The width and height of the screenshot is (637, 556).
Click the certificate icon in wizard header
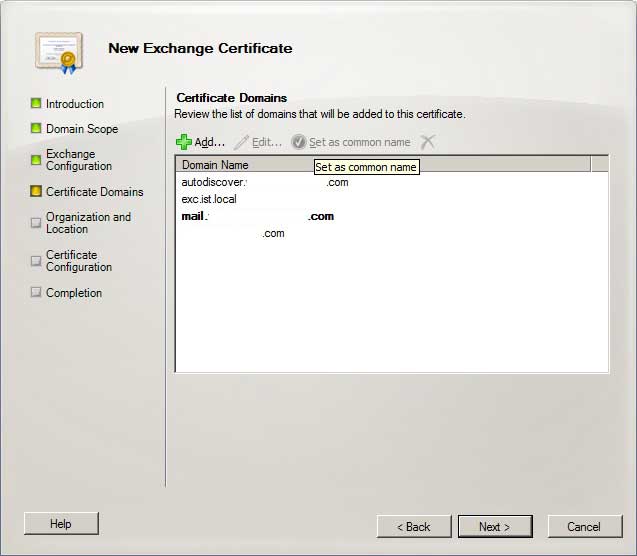[56, 52]
